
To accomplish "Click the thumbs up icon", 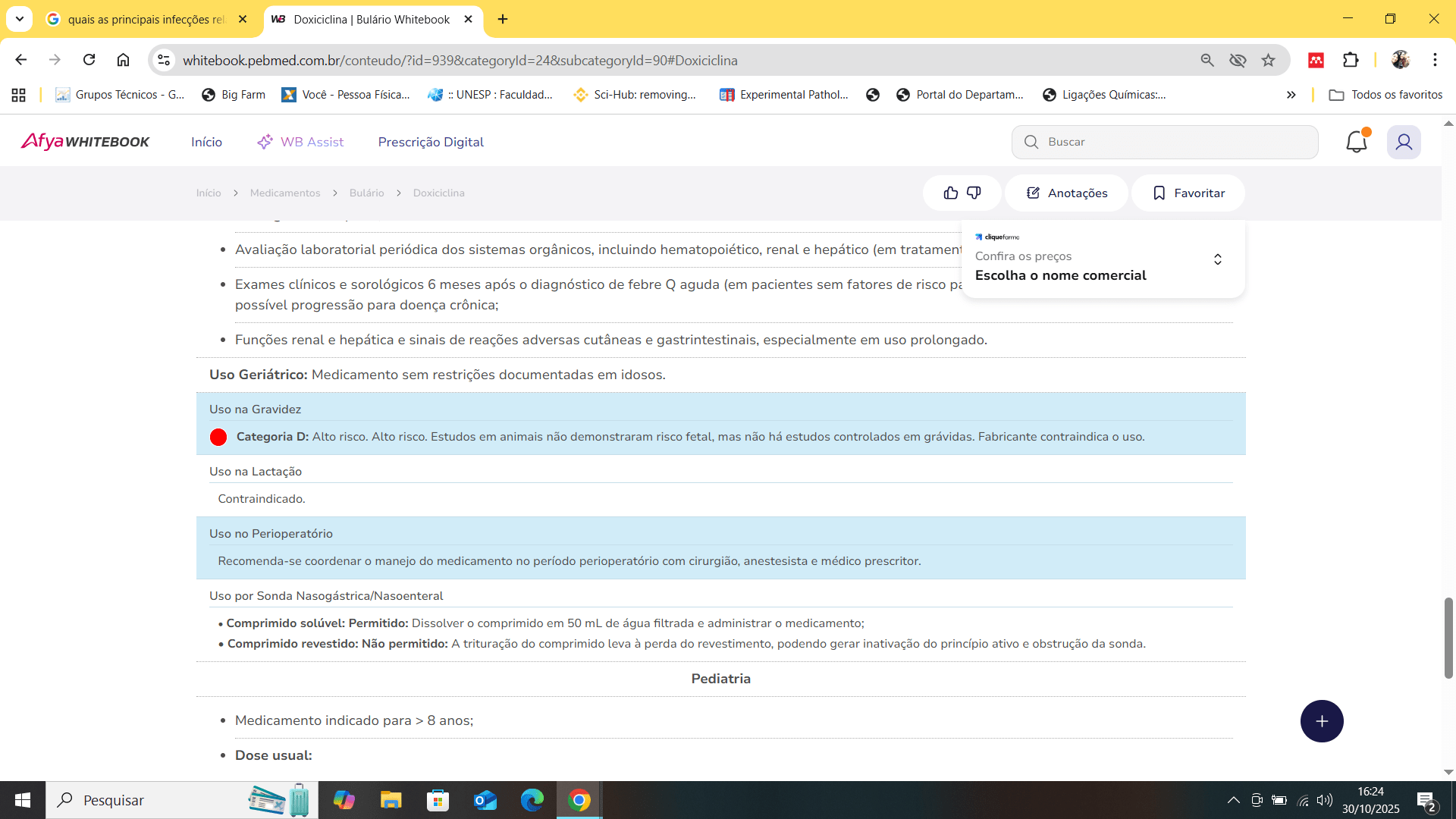I will point(950,193).
